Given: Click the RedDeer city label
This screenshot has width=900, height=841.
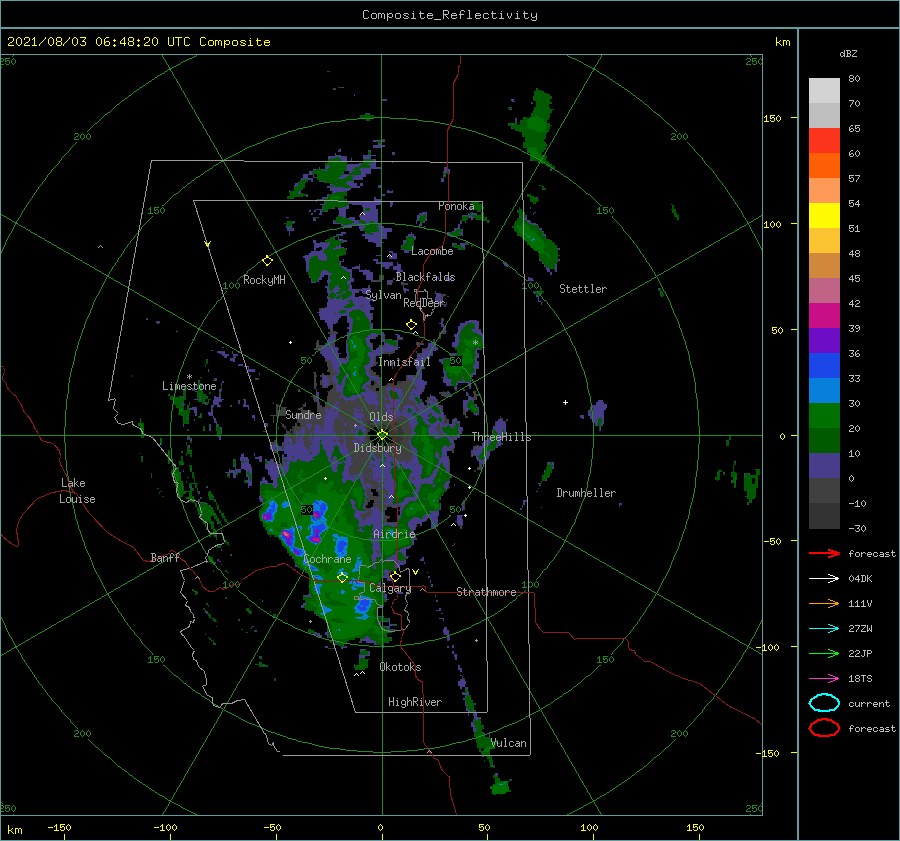Looking at the screenshot, I should (424, 303).
